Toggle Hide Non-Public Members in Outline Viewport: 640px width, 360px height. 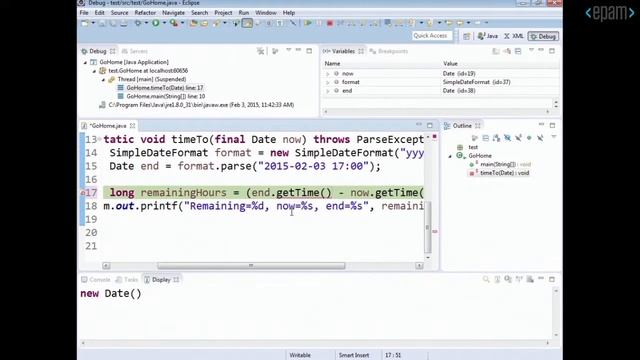(x=529, y=138)
